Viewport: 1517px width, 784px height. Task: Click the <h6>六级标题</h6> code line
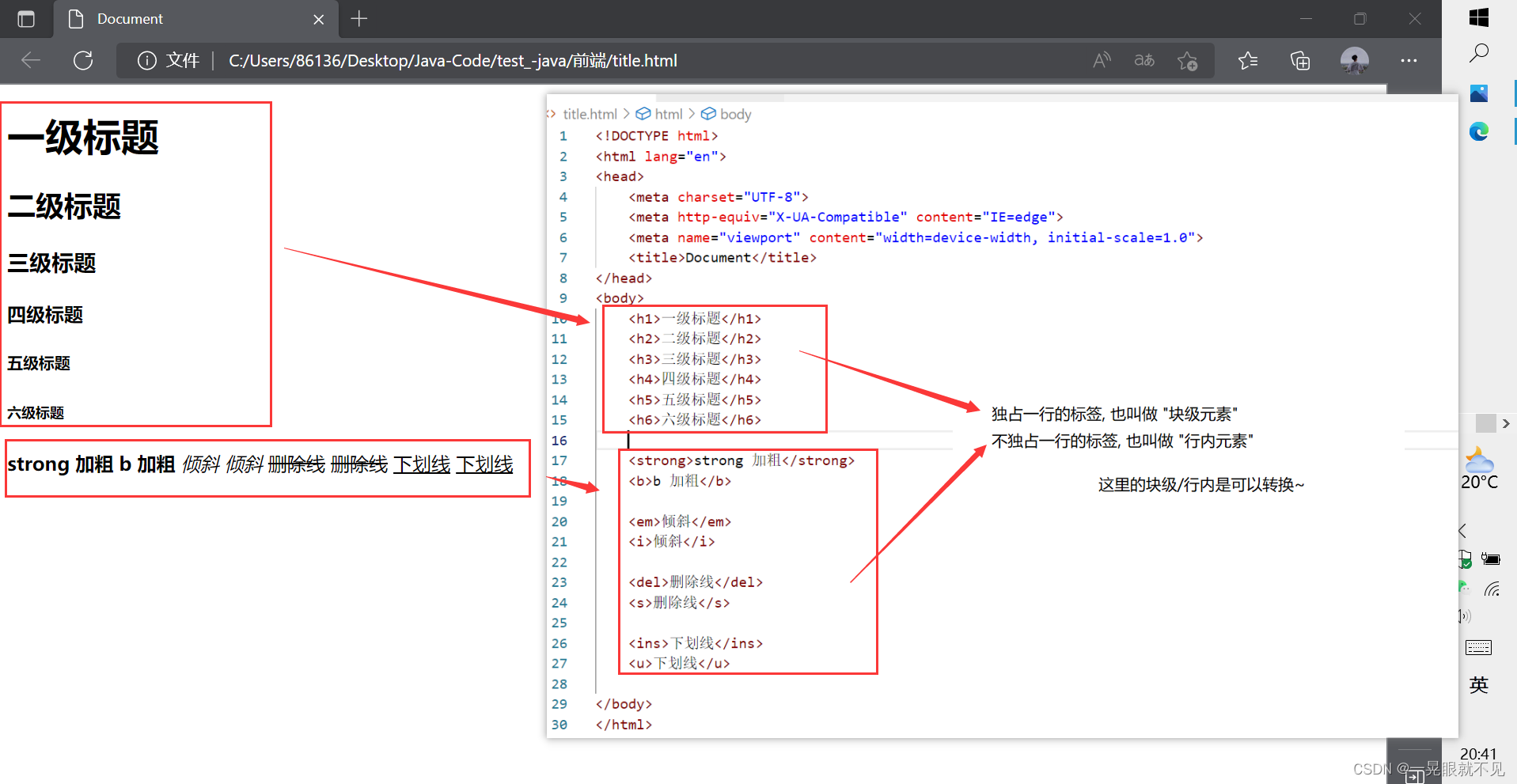(695, 420)
